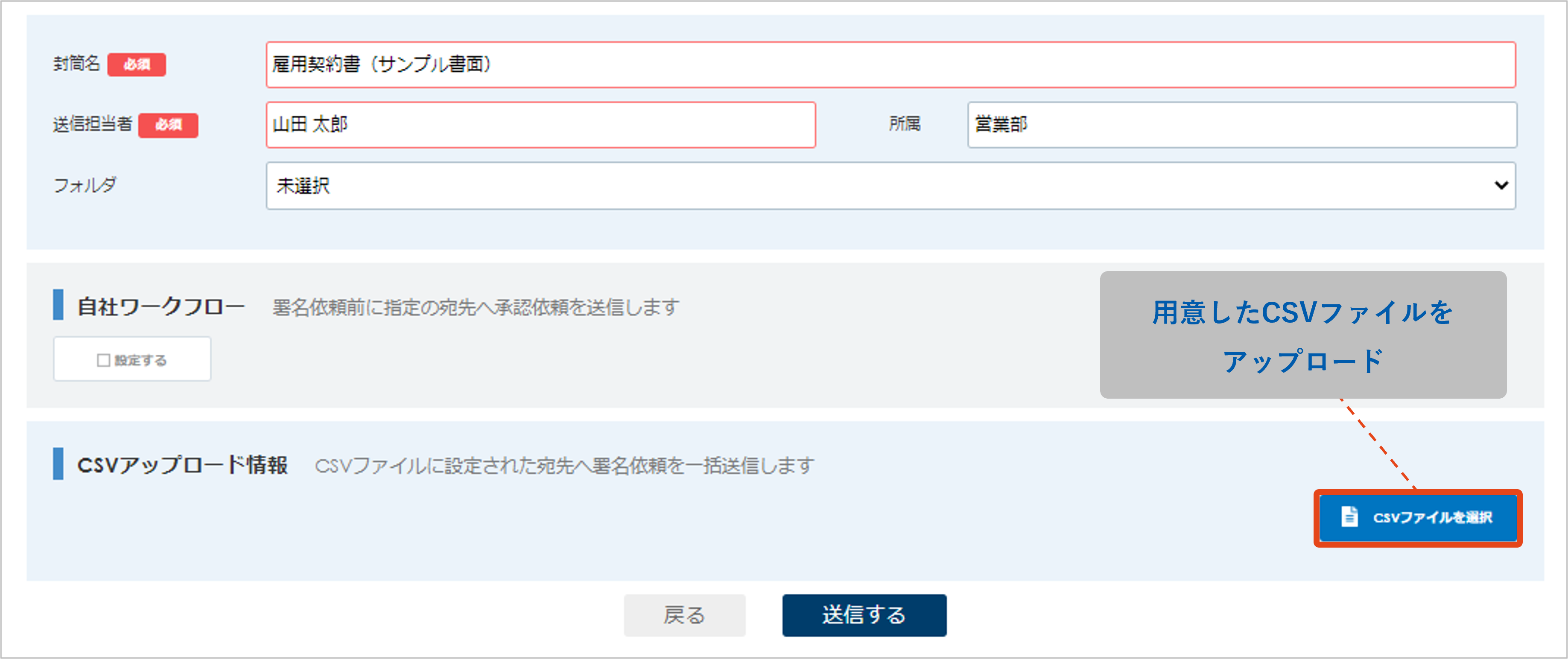Click the 必須 badge next to 送信担当者
The image size is (1568, 659).
168,125
